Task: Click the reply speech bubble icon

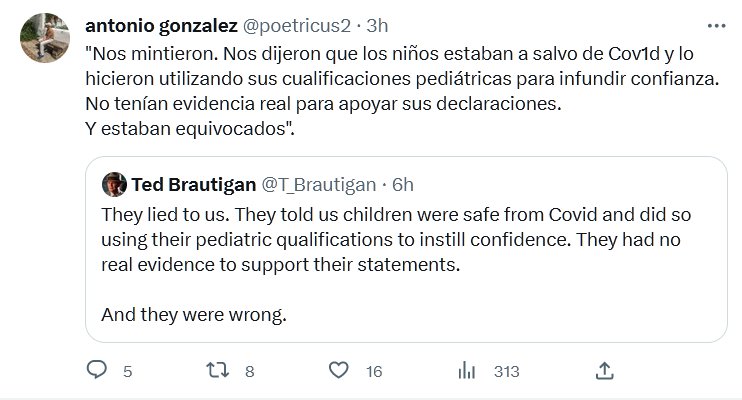Action: (x=97, y=371)
